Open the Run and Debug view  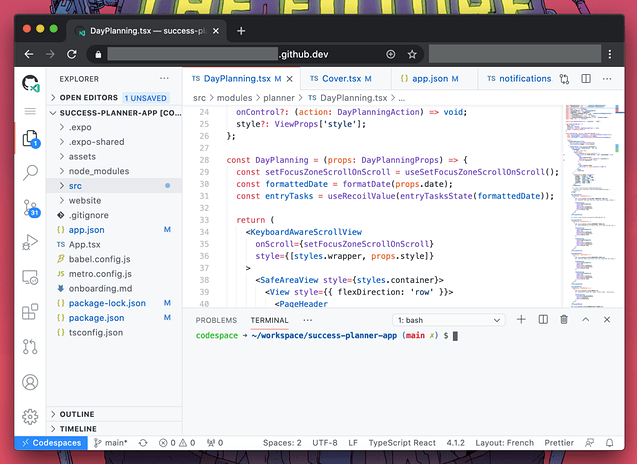(30, 242)
